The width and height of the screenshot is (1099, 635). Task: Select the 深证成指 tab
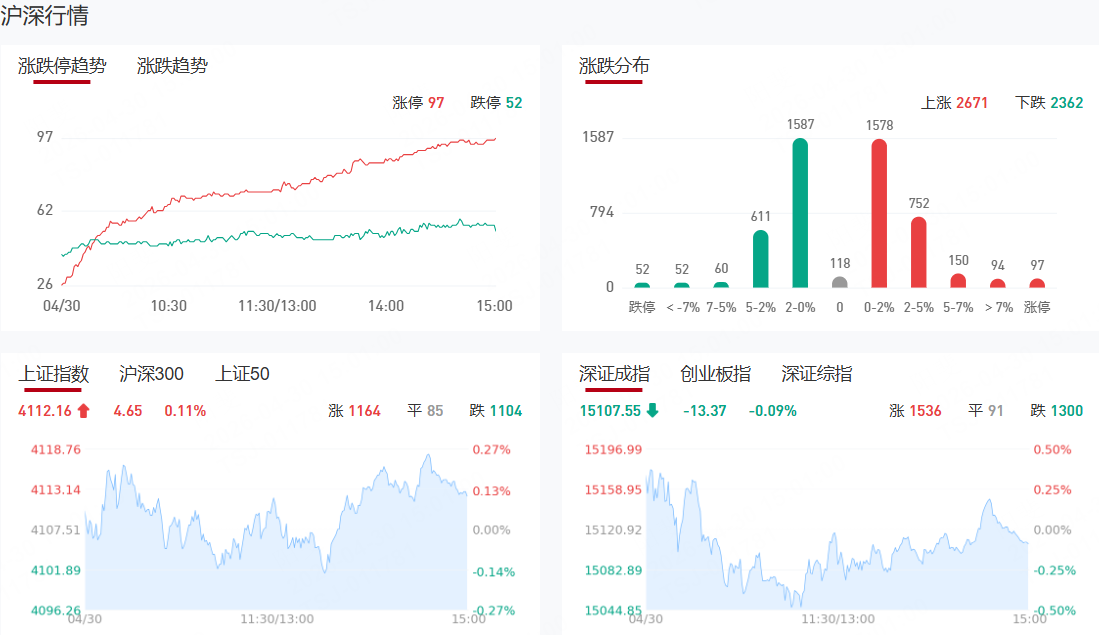(x=614, y=374)
